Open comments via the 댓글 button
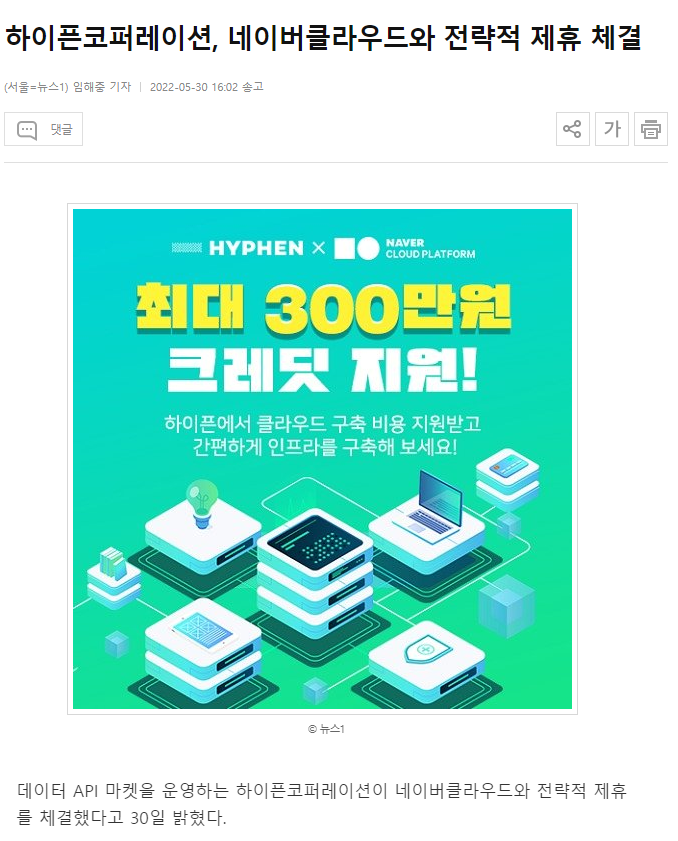Screen dimensions: 678x841 [43, 129]
